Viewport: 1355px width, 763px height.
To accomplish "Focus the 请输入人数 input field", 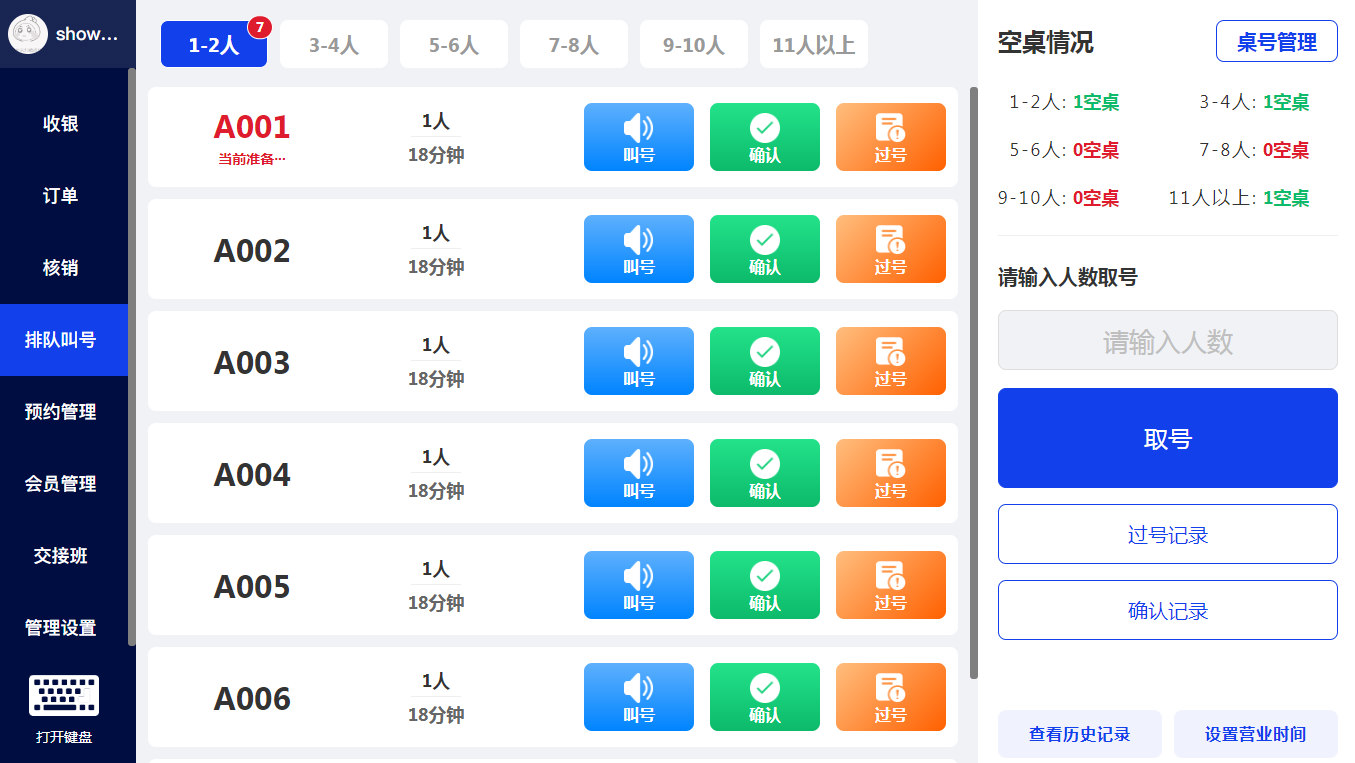I will pyautogui.click(x=1167, y=341).
